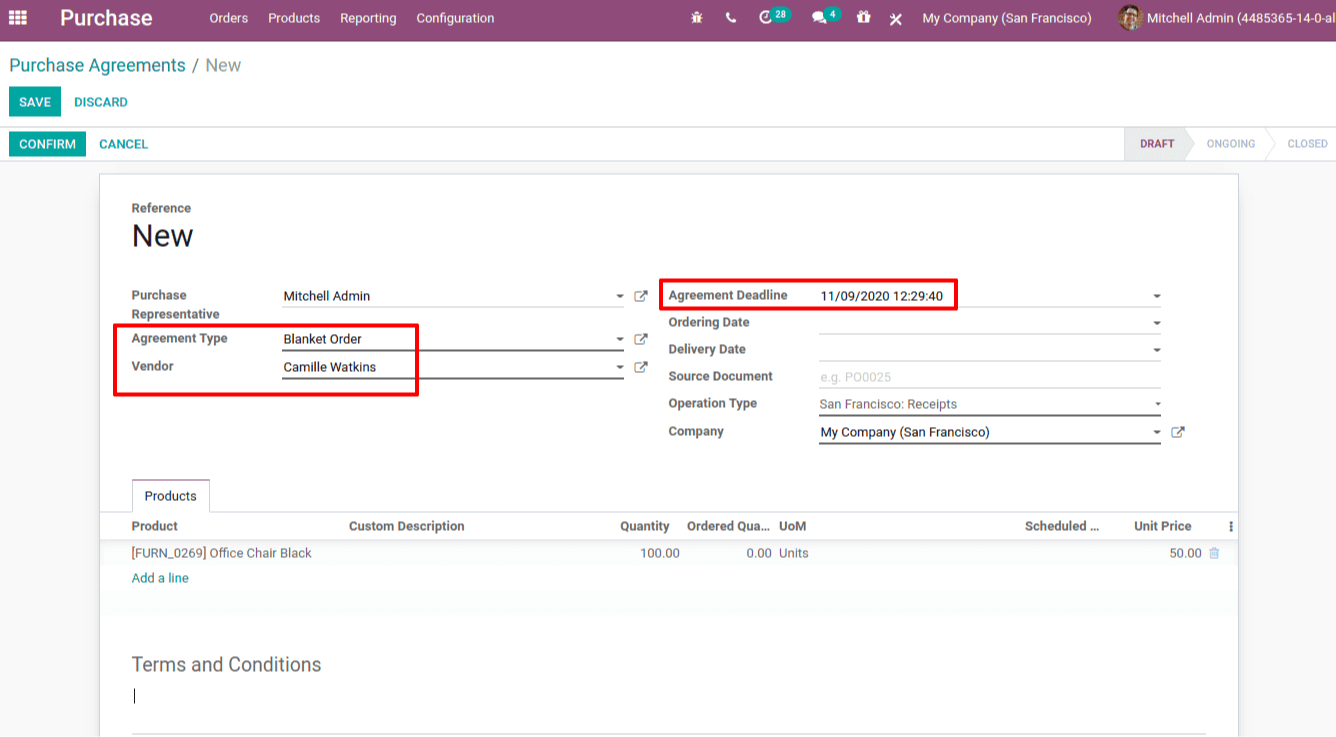Open the Configuration menu

pyautogui.click(x=455, y=18)
